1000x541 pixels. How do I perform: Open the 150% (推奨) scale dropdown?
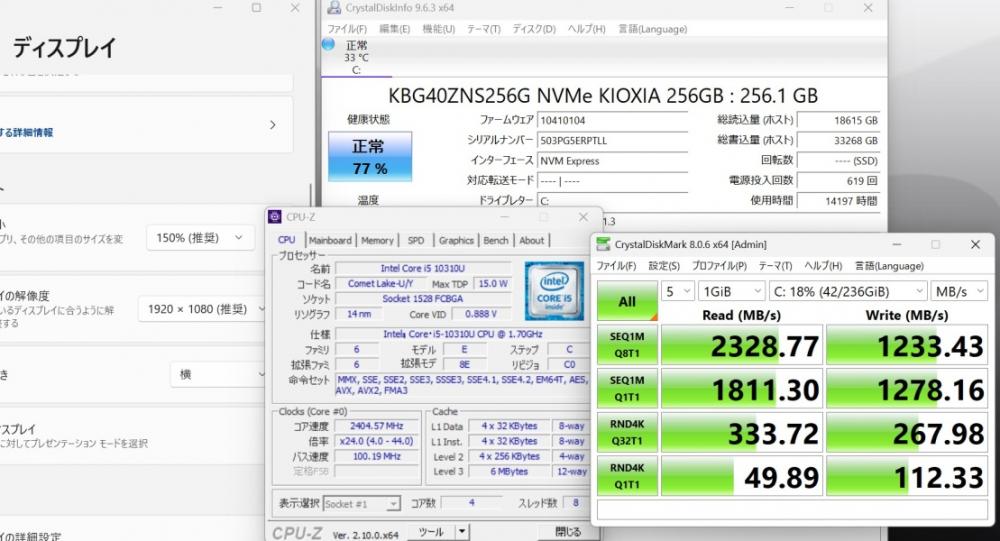[x=200, y=238]
